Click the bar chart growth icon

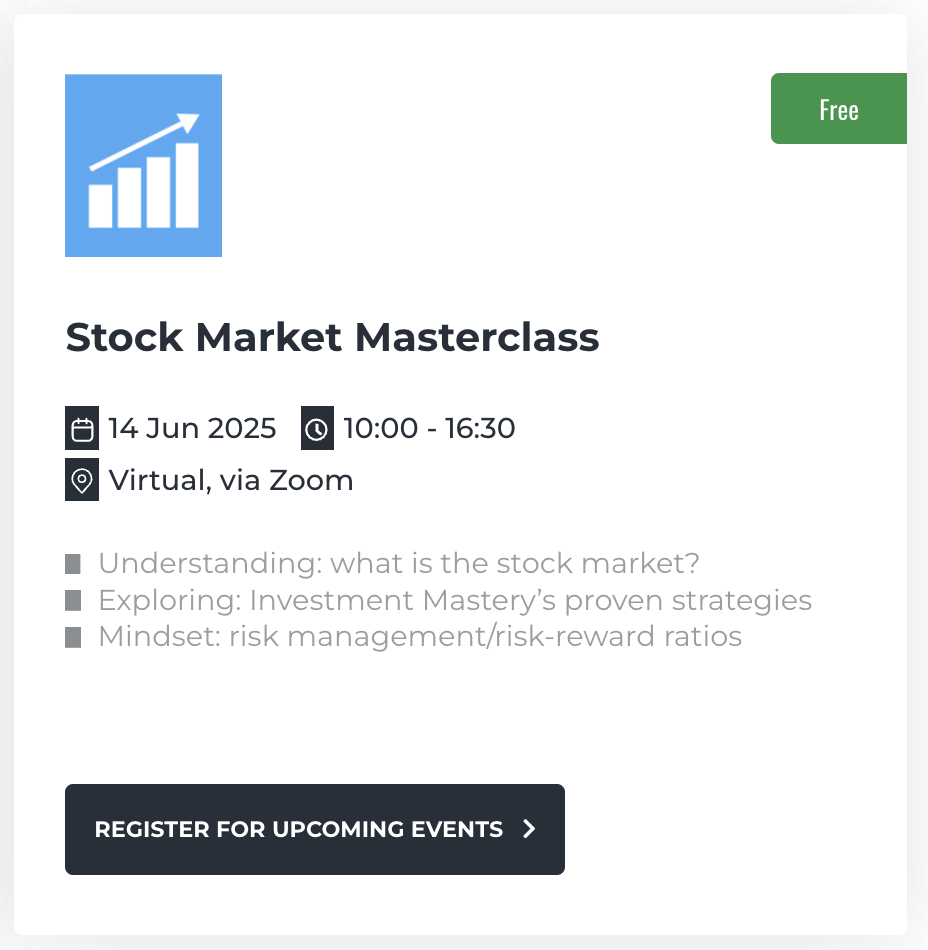144,165
